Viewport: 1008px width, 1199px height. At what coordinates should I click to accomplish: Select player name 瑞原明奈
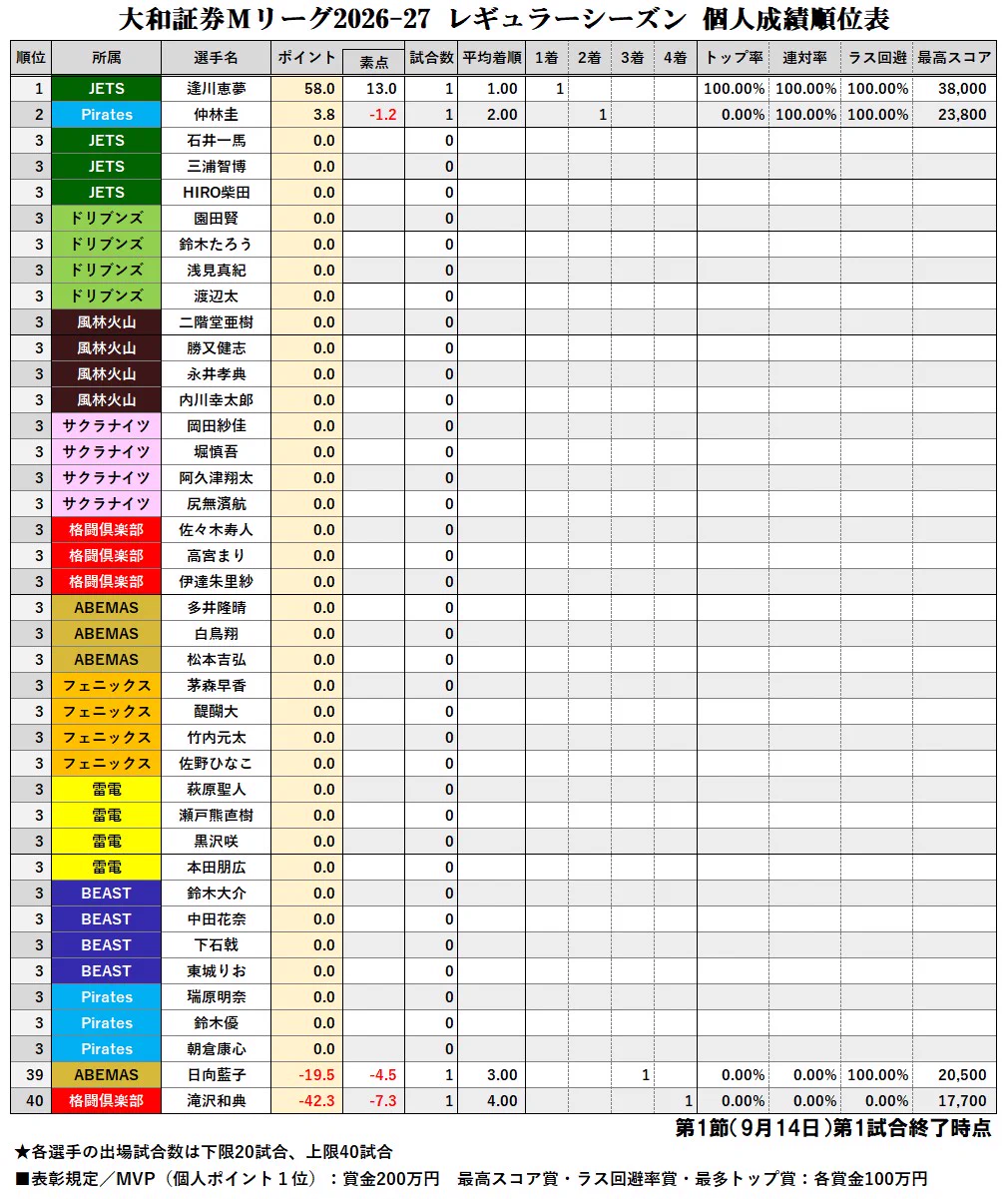[216, 997]
